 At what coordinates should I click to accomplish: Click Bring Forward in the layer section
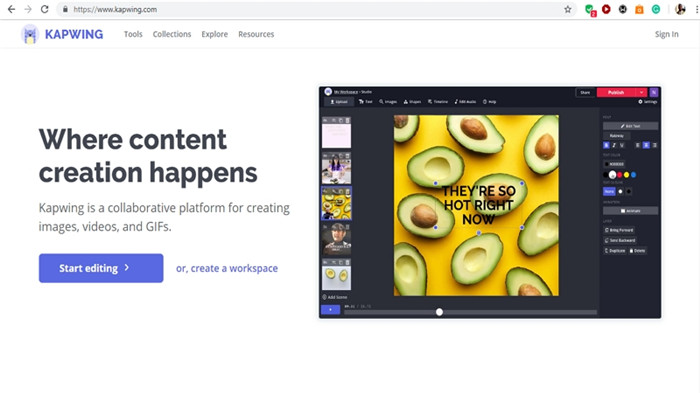pos(619,230)
